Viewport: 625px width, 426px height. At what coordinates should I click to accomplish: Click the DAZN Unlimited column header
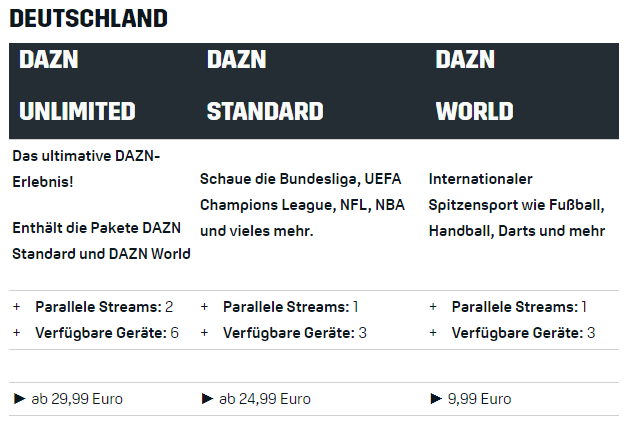[x=77, y=85]
